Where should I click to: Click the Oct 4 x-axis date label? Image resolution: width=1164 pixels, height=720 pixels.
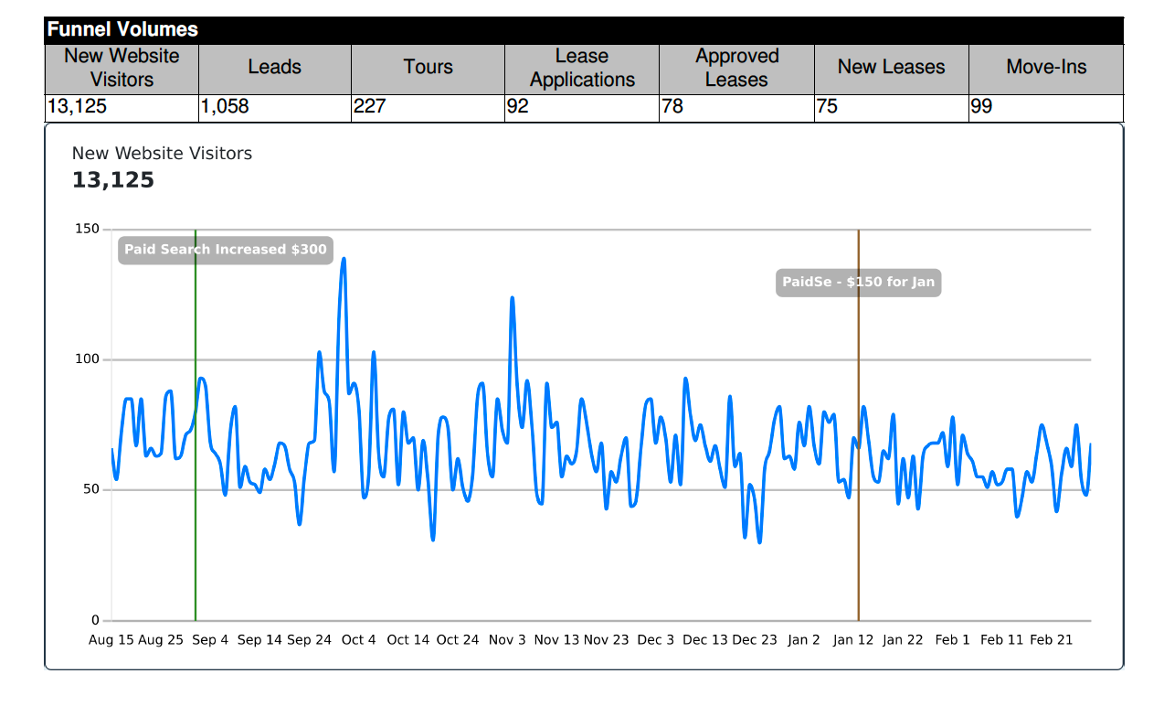point(358,640)
